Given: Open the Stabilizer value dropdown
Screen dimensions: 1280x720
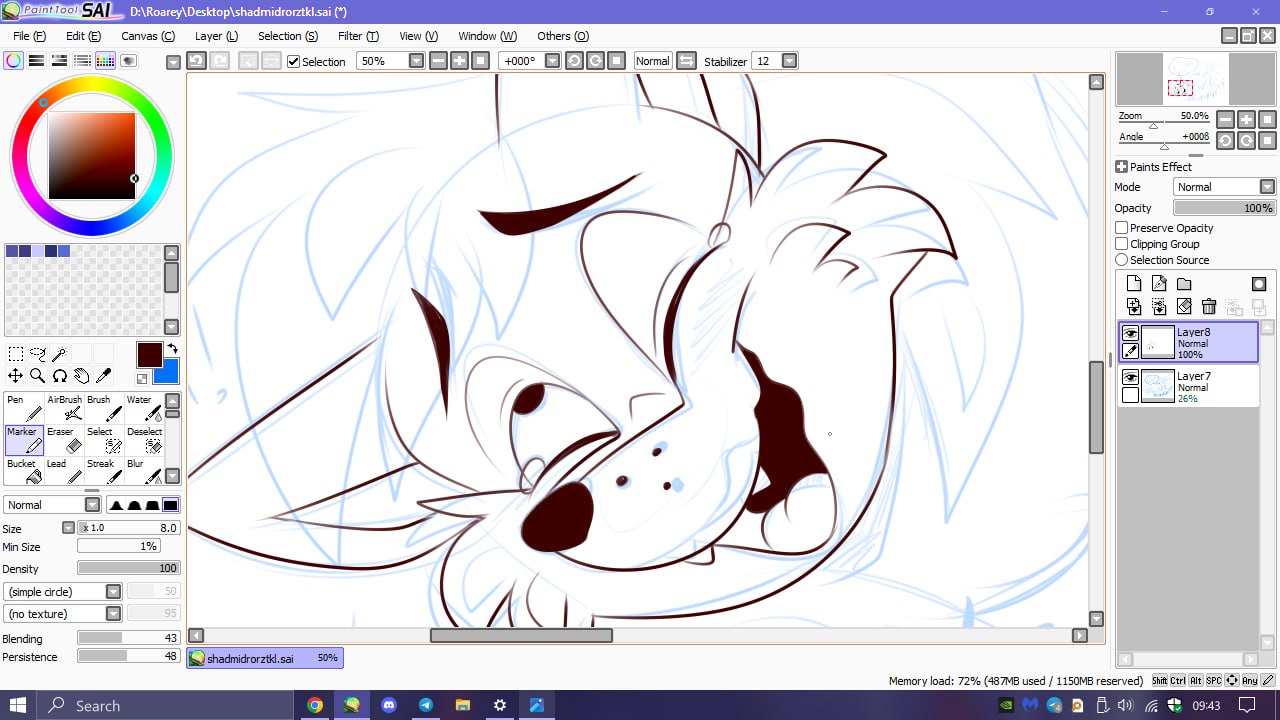Looking at the screenshot, I should point(789,61).
